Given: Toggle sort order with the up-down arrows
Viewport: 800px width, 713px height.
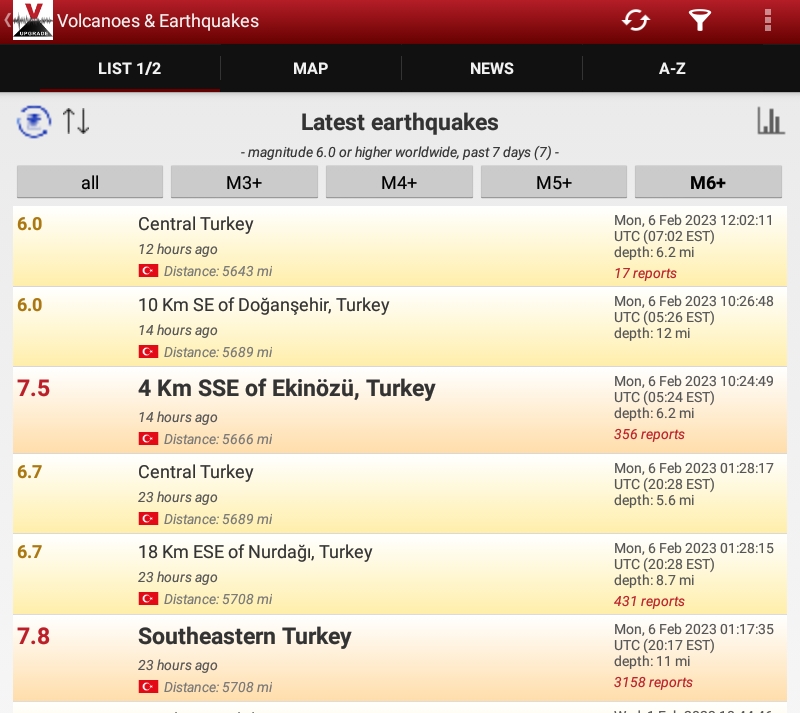Looking at the screenshot, I should pos(76,122).
